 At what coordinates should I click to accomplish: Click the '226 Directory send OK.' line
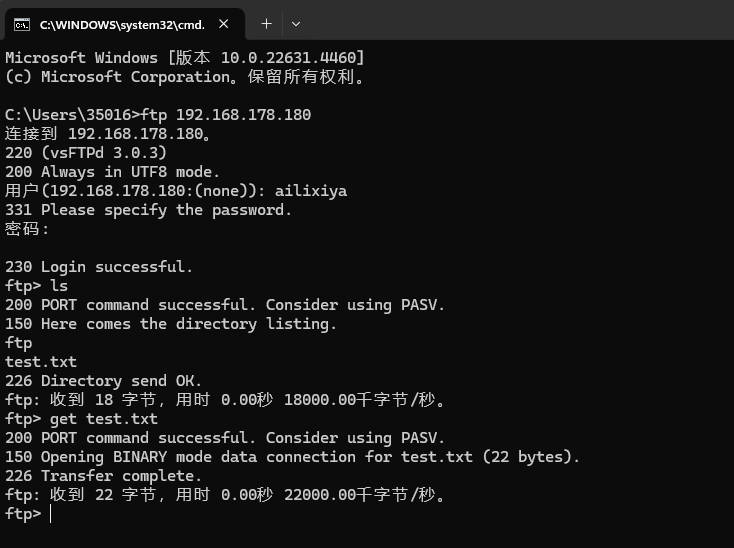click(103, 381)
